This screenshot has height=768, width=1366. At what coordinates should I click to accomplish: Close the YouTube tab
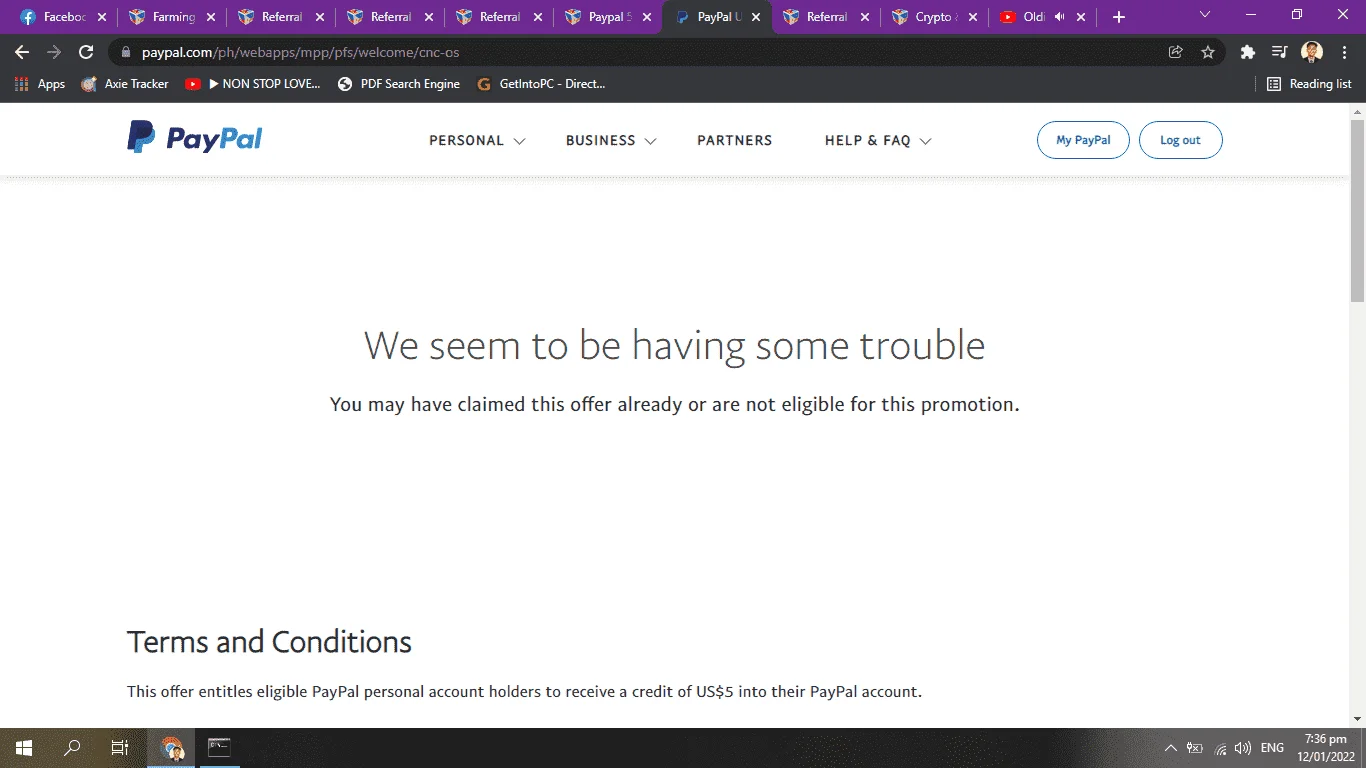coord(1080,17)
